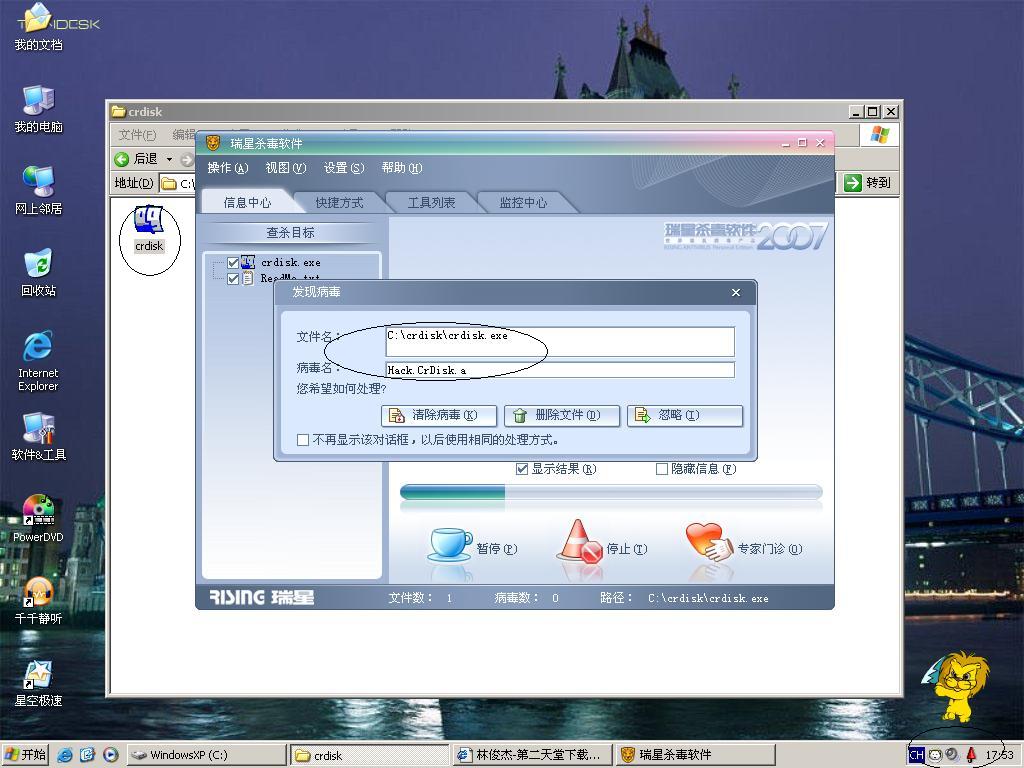Open 帮助(H) menu
Viewport: 1024px width, 768px height.
[402, 168]
